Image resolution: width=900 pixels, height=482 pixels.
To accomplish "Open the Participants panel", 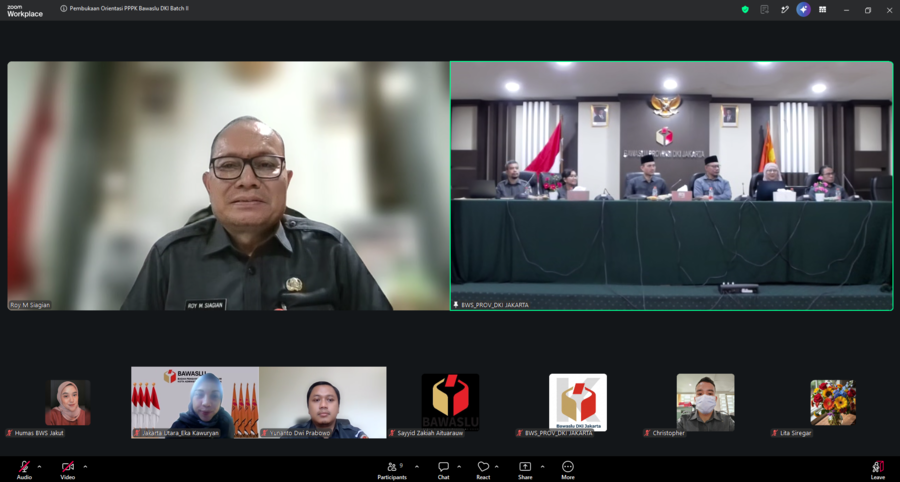I will (392, 469).
